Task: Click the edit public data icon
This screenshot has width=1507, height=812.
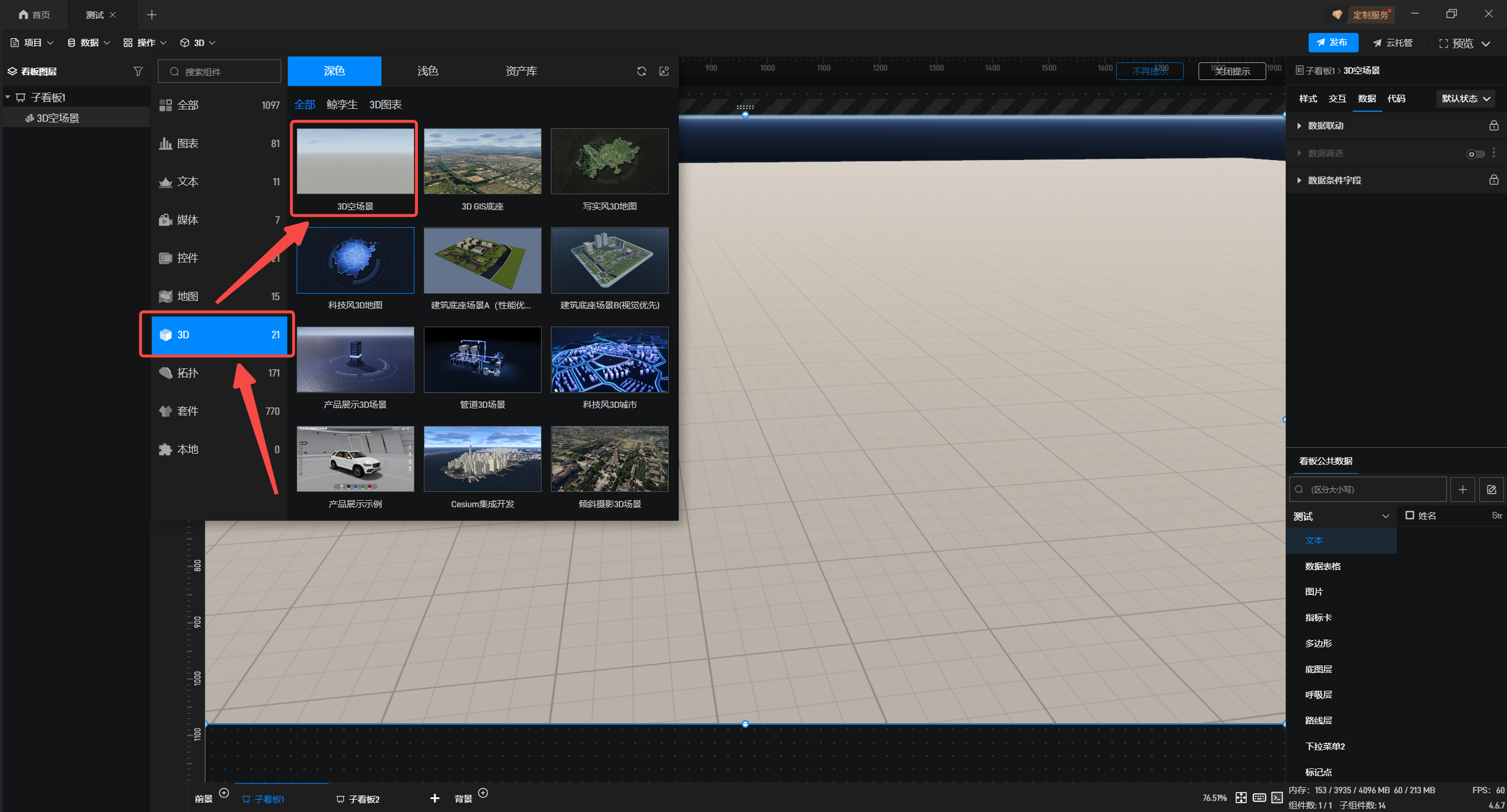Action: [x=1491, y=490]
